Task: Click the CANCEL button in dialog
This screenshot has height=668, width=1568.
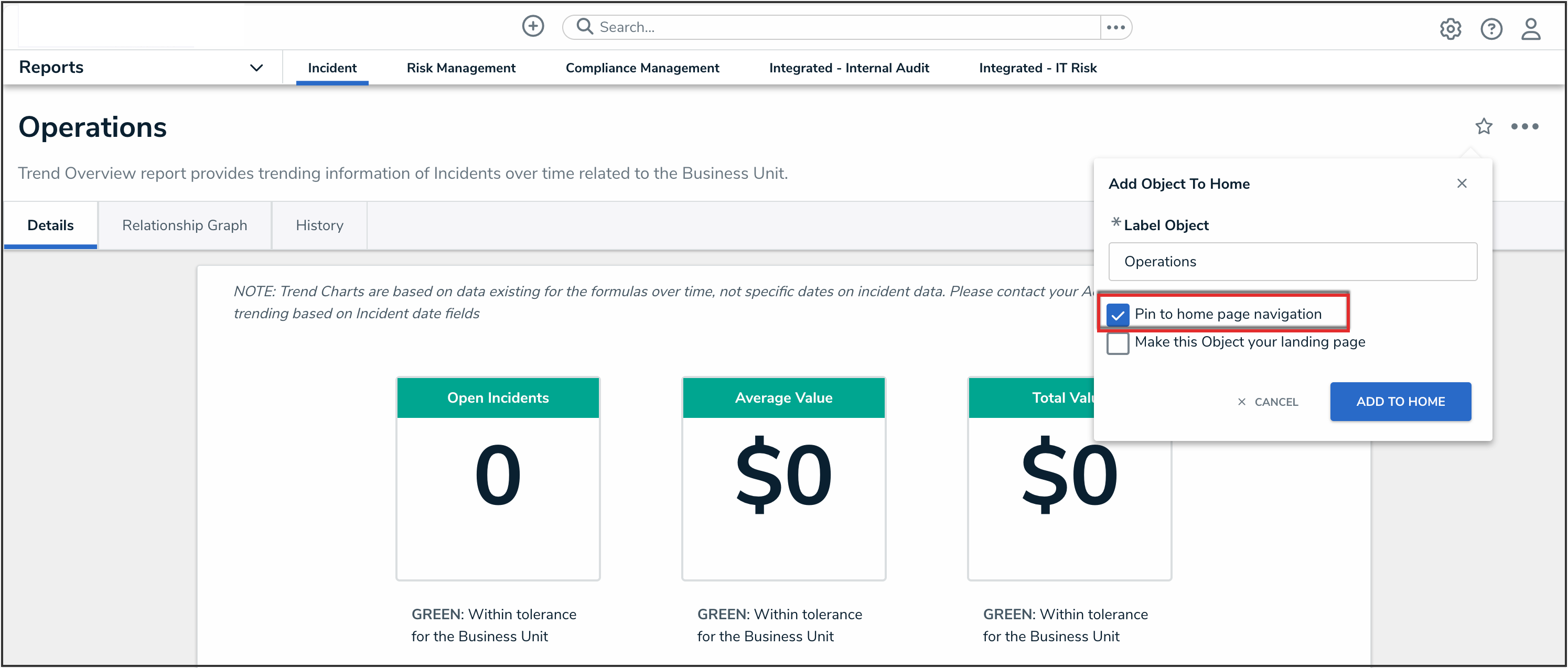Action: (x=1268, y=402)
